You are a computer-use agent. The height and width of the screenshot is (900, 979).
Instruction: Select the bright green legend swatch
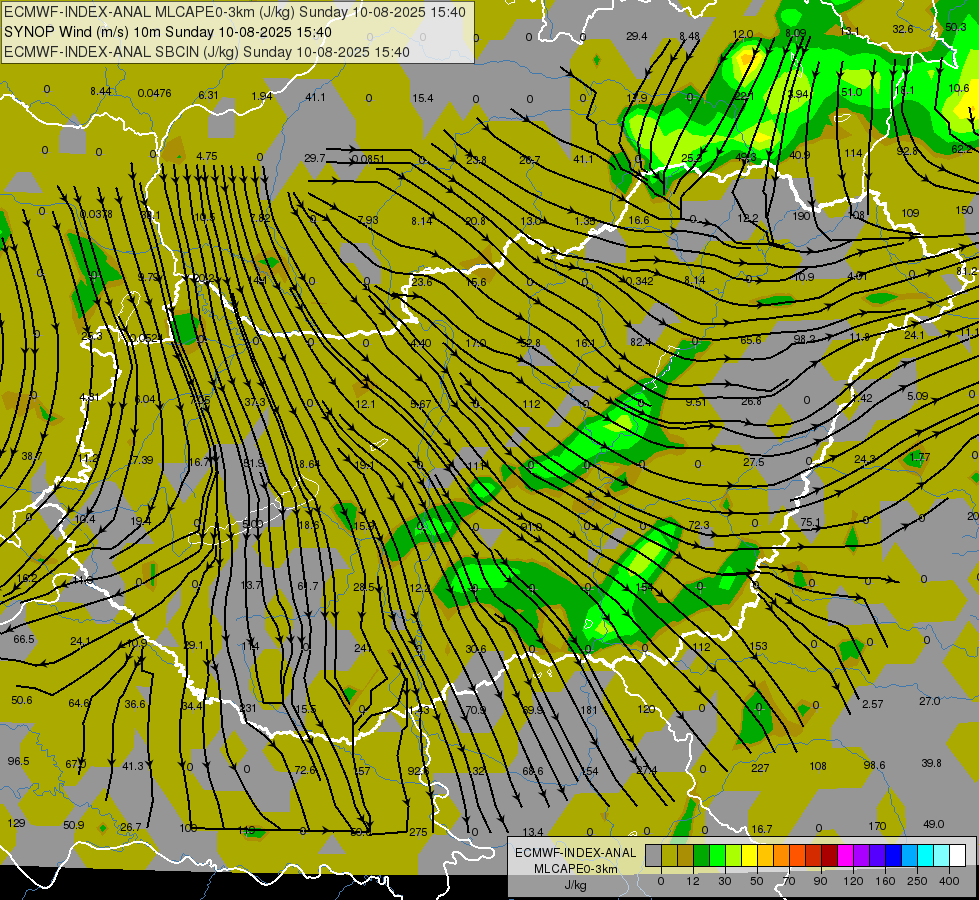pos(717,855)
